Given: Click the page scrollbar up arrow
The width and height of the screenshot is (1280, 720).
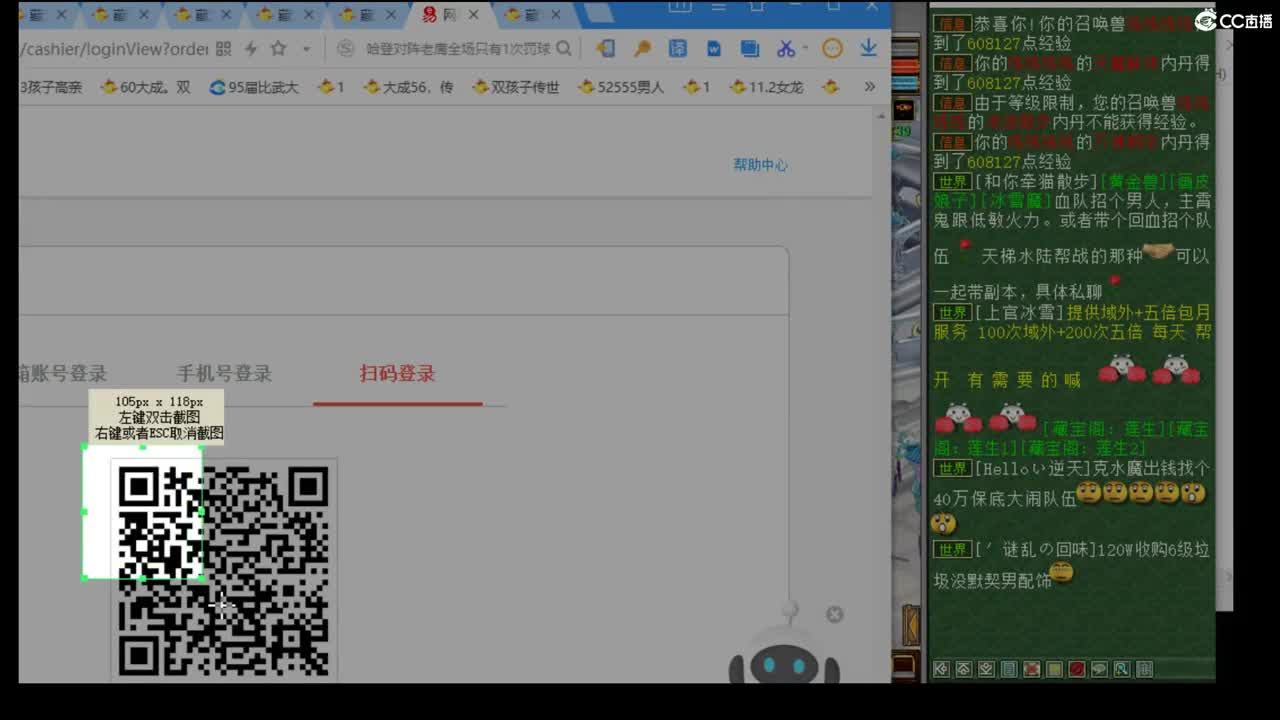Looking at the screenshot, I should [x=881, y=116].
